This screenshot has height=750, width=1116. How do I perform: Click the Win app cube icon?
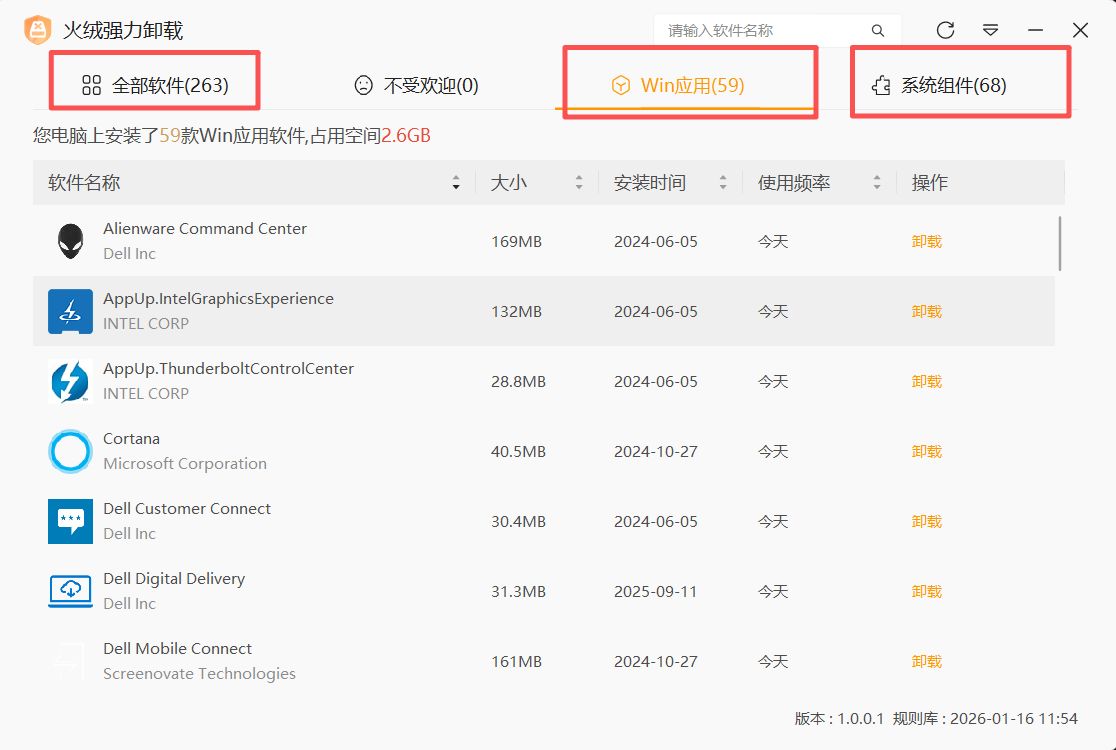[x=621, y=85]
